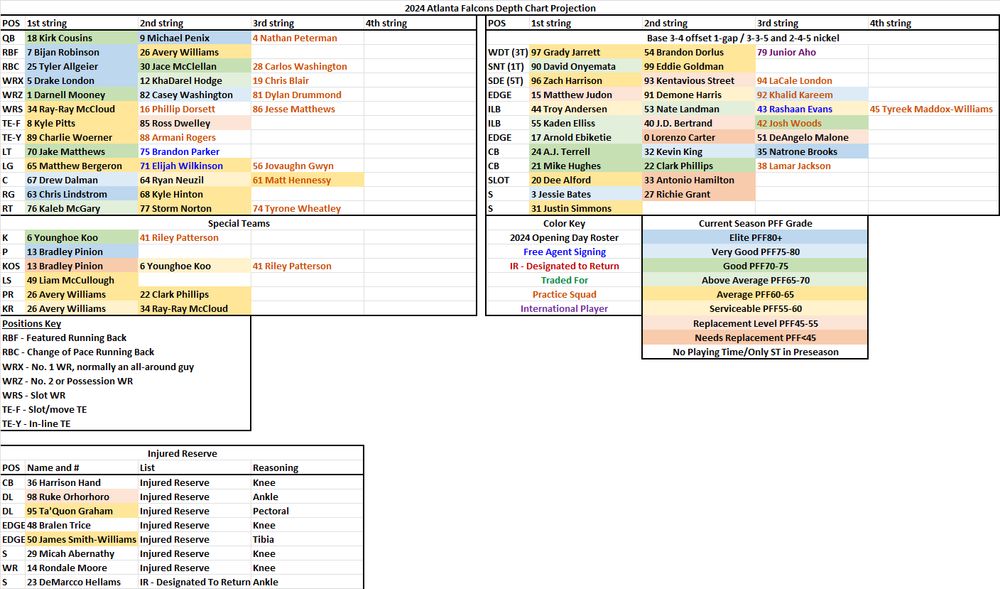Click '45 Tyreek Maddox-Williams' fourth string cell
The width and height of the screenshot is (1000, 589).
[x=933, y=109]
